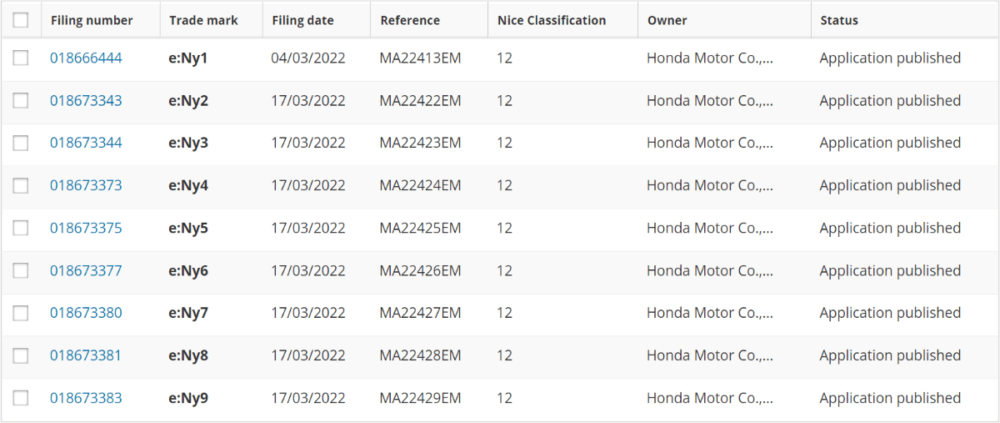Sort by Nice Classification header
1000x423 pixels.
pos(552,20)
